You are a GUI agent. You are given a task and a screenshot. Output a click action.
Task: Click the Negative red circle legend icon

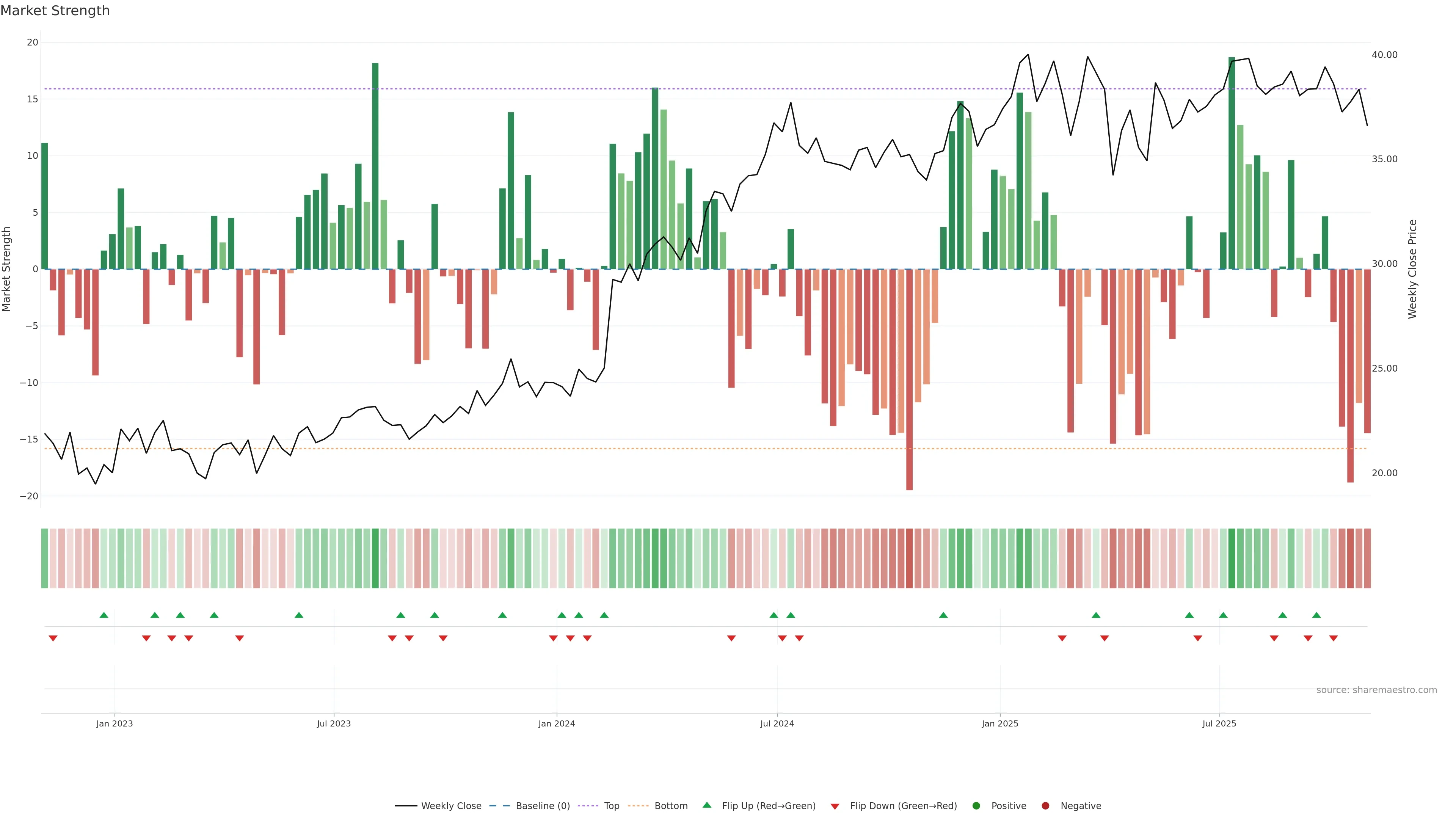(1045, 805)
